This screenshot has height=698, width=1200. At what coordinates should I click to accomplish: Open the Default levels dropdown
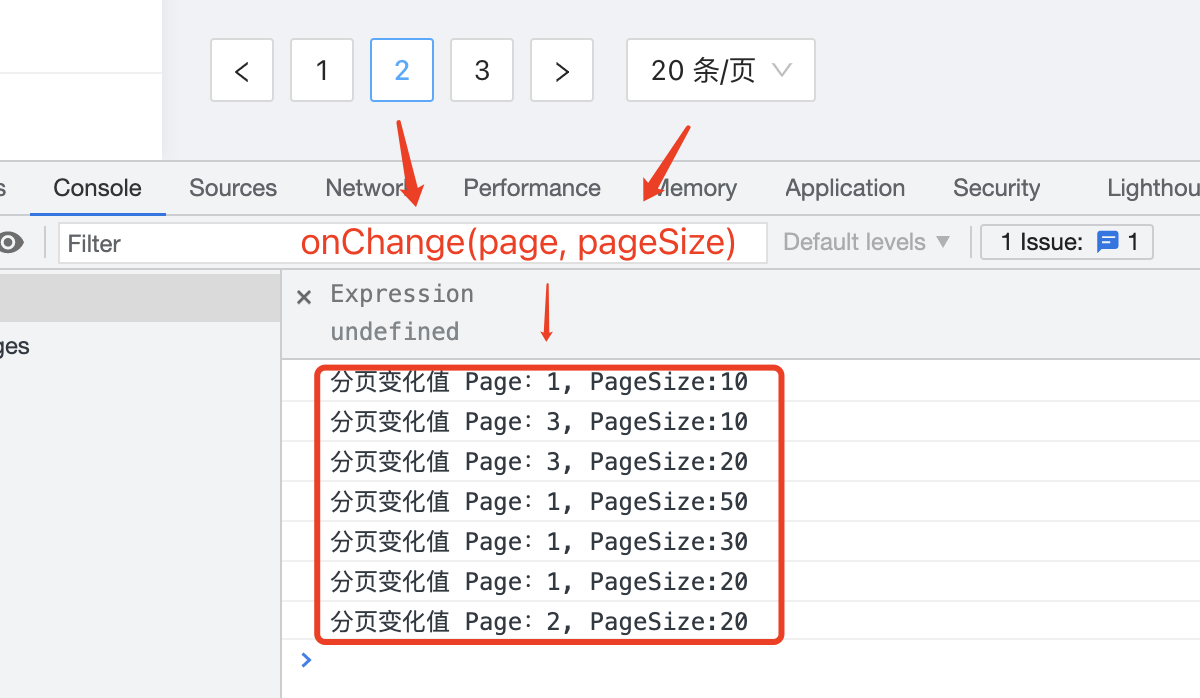867,242
